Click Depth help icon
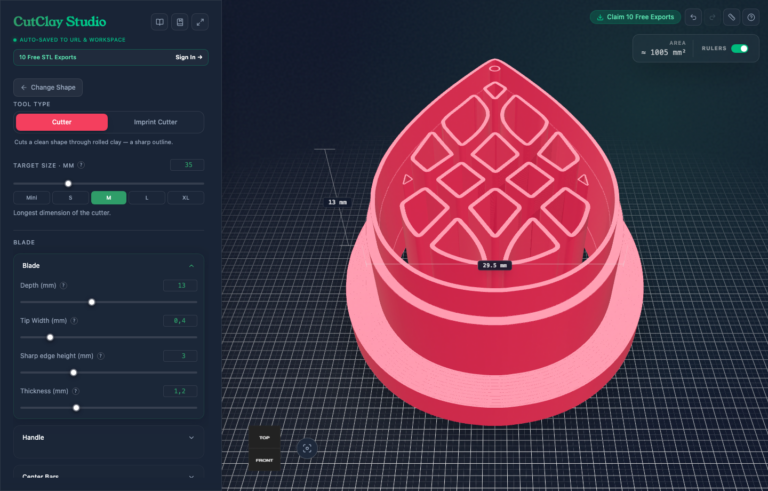This screenshot has height=491, width=768. click(x=64, y=285)
